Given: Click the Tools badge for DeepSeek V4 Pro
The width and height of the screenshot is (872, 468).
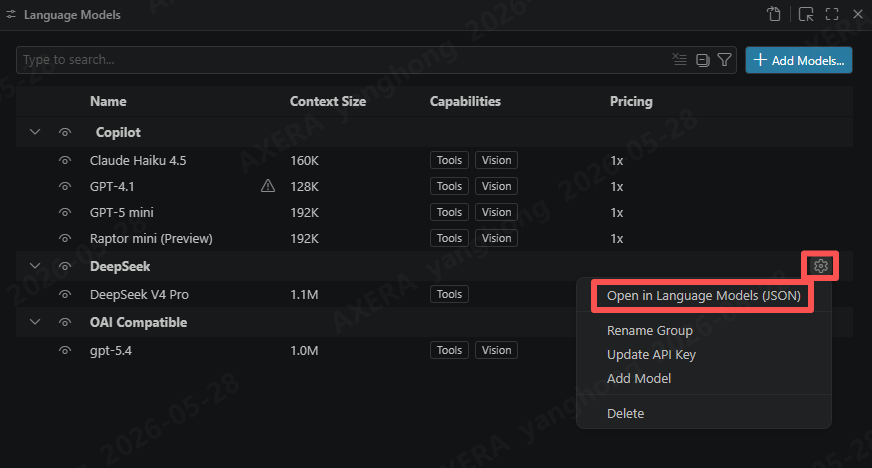Looking at the screenshot, I should 449,294.
